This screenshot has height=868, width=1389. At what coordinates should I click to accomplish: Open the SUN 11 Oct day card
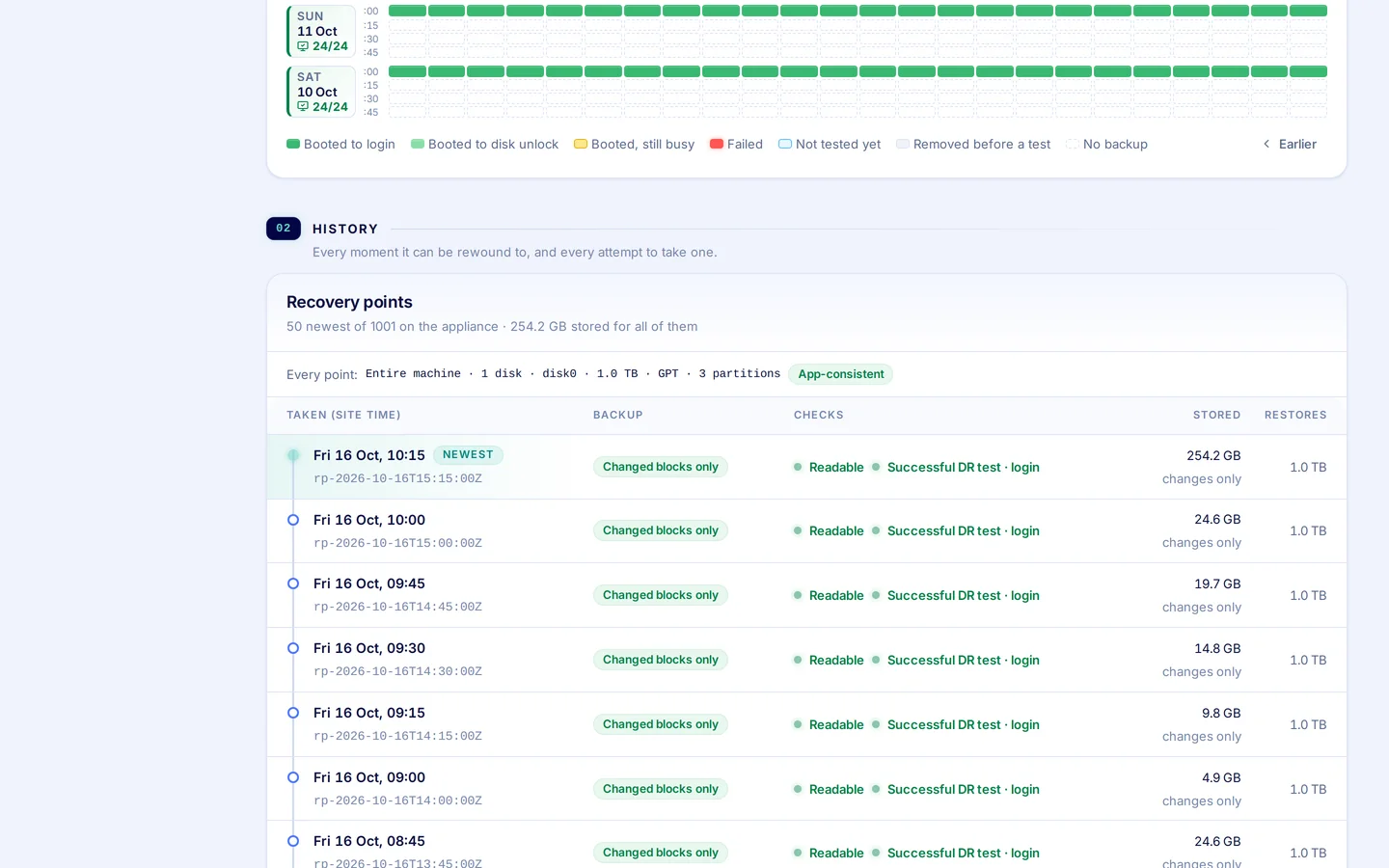pos(321,31)
